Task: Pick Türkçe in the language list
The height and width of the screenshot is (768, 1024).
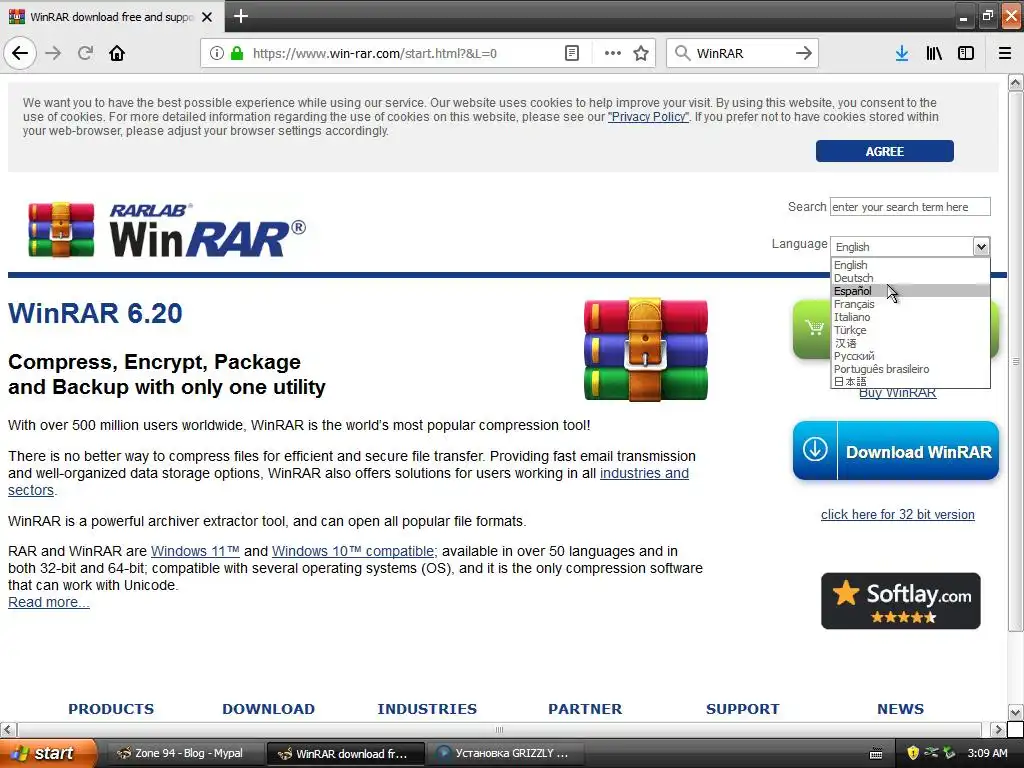Action: 911,330
